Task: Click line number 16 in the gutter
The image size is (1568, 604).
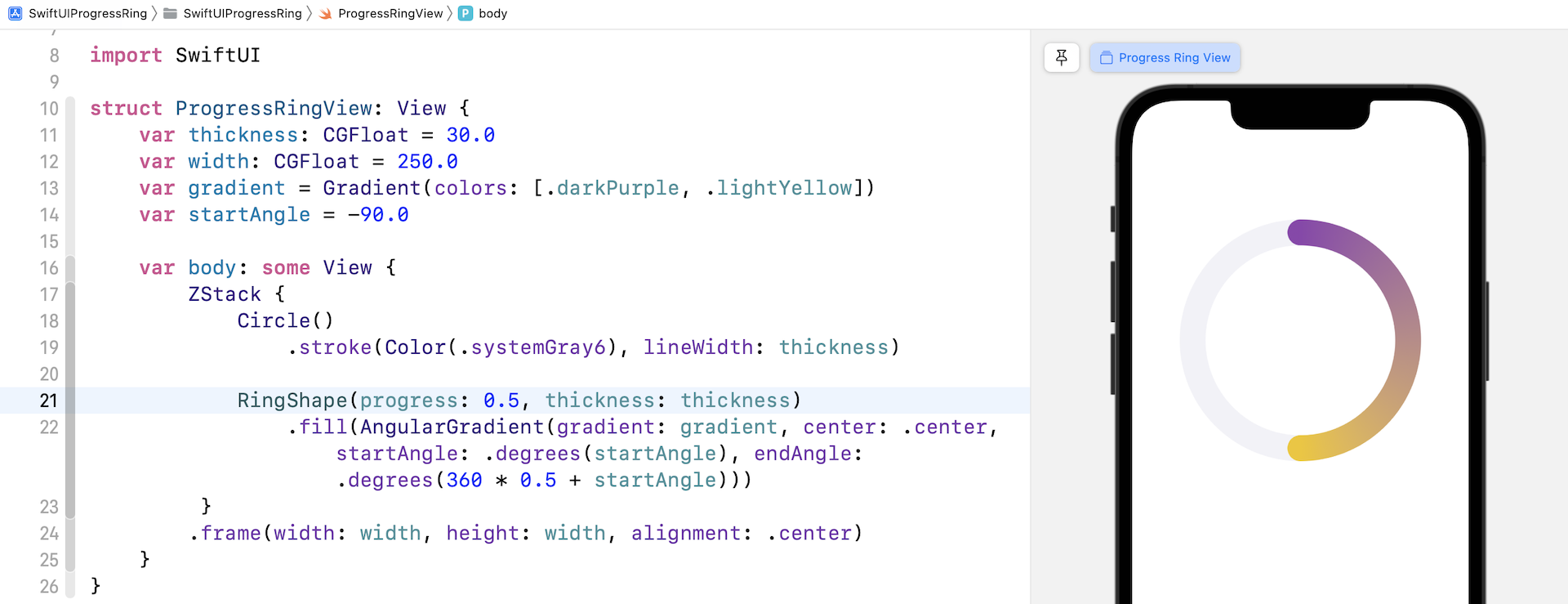Action: [49, 268]
